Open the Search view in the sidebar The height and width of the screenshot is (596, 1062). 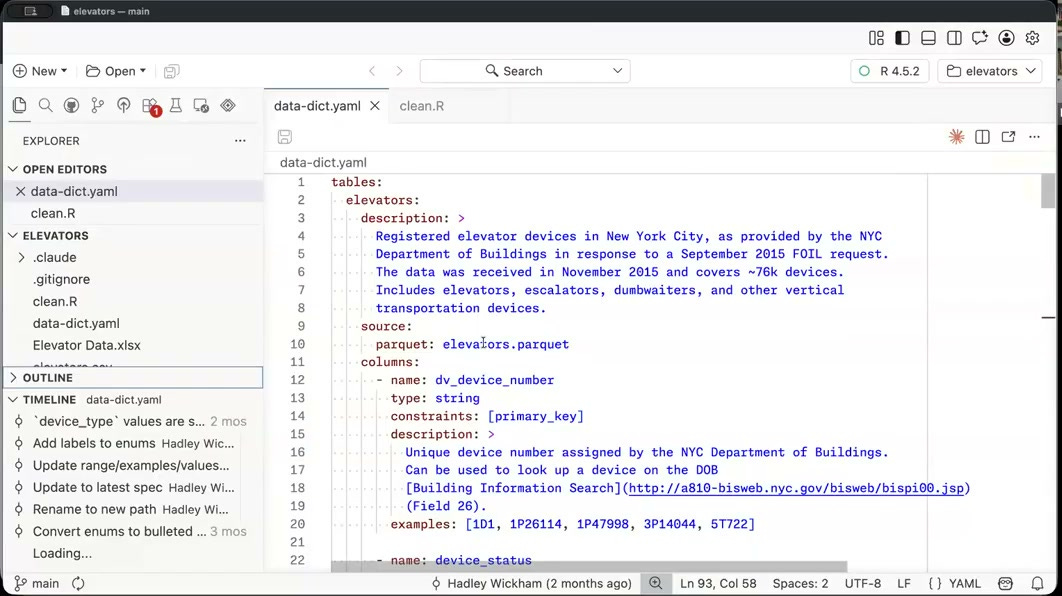pyautogui.click(x=45, y=105)
